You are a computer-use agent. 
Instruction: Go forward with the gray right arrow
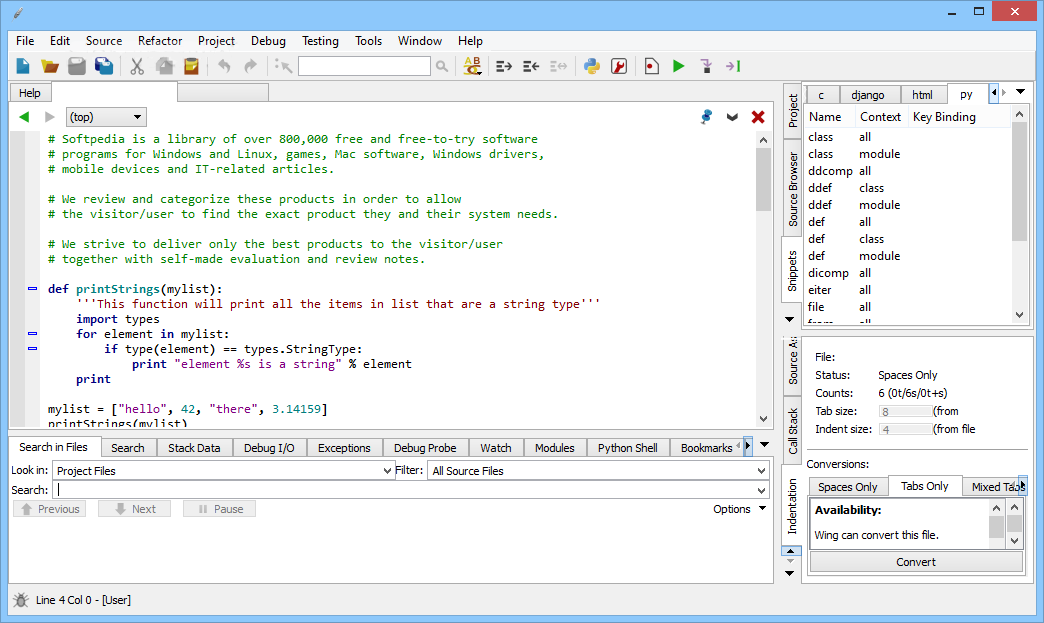point(49,117)
